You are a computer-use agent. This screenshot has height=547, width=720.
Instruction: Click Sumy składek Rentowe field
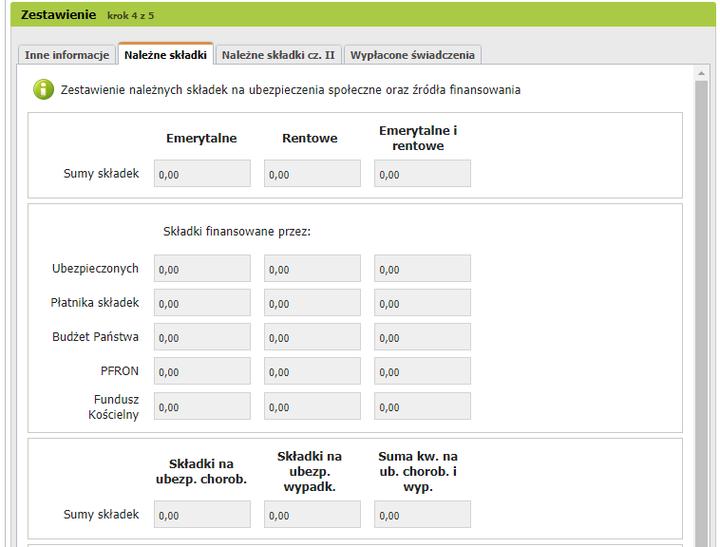click(x=312, y=174)
